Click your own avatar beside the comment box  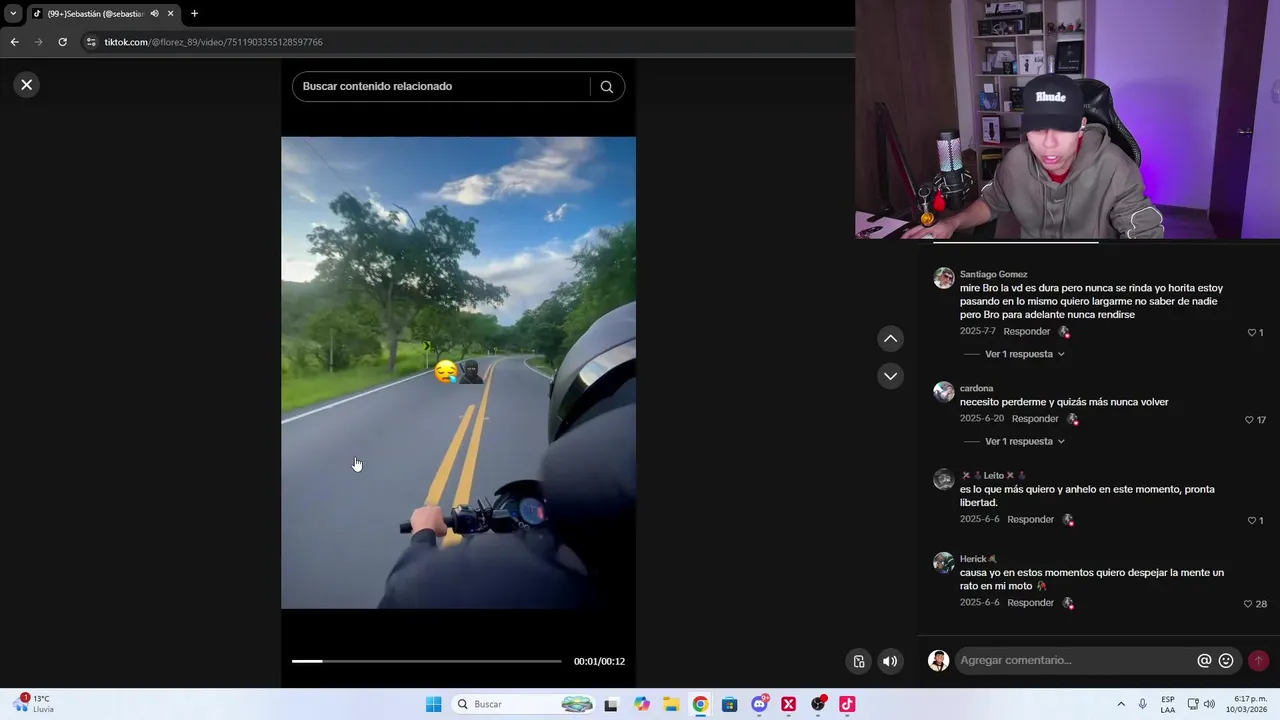(938, 661)
